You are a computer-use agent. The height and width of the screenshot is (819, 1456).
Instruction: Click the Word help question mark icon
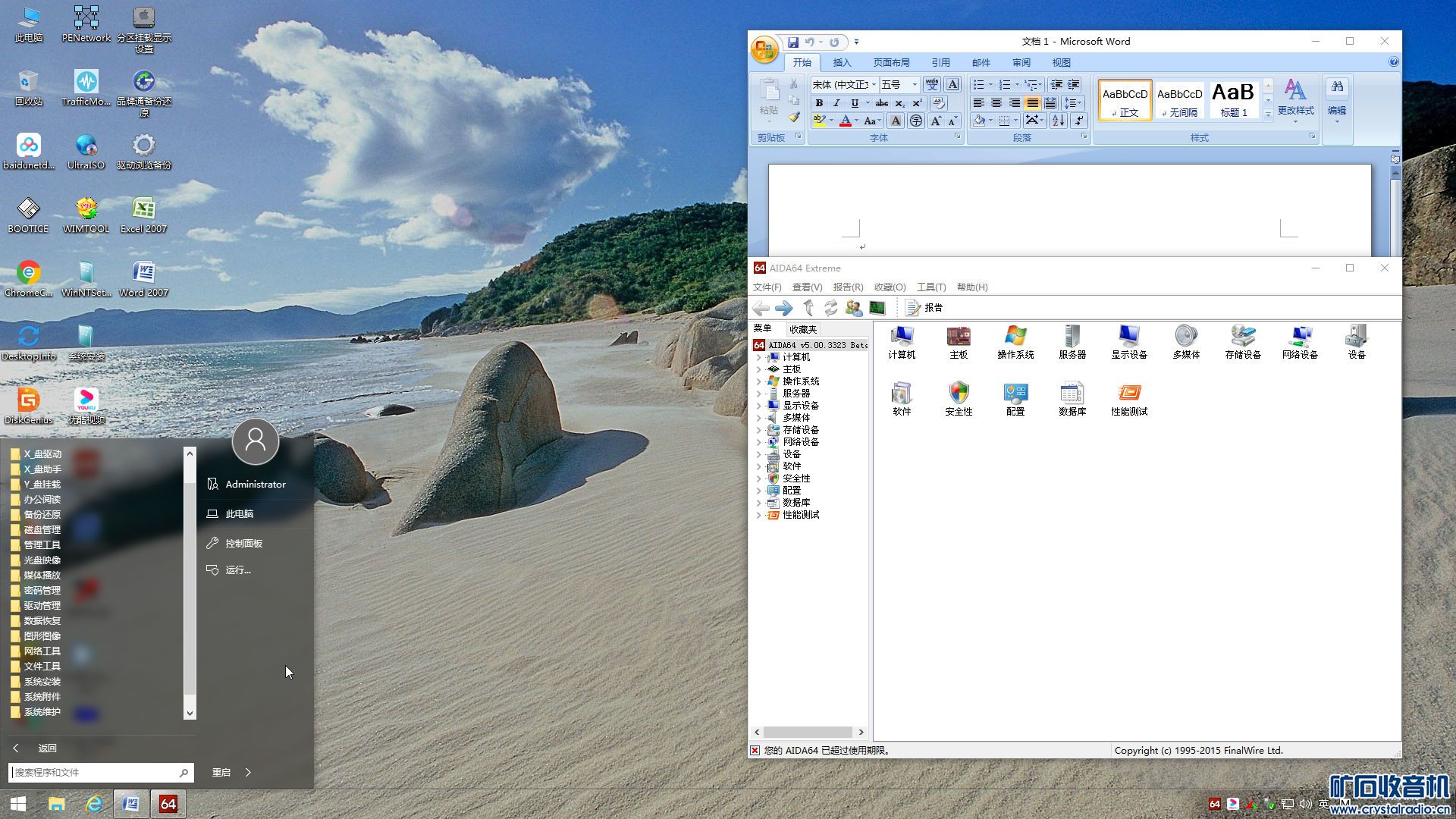point(1394,62)
